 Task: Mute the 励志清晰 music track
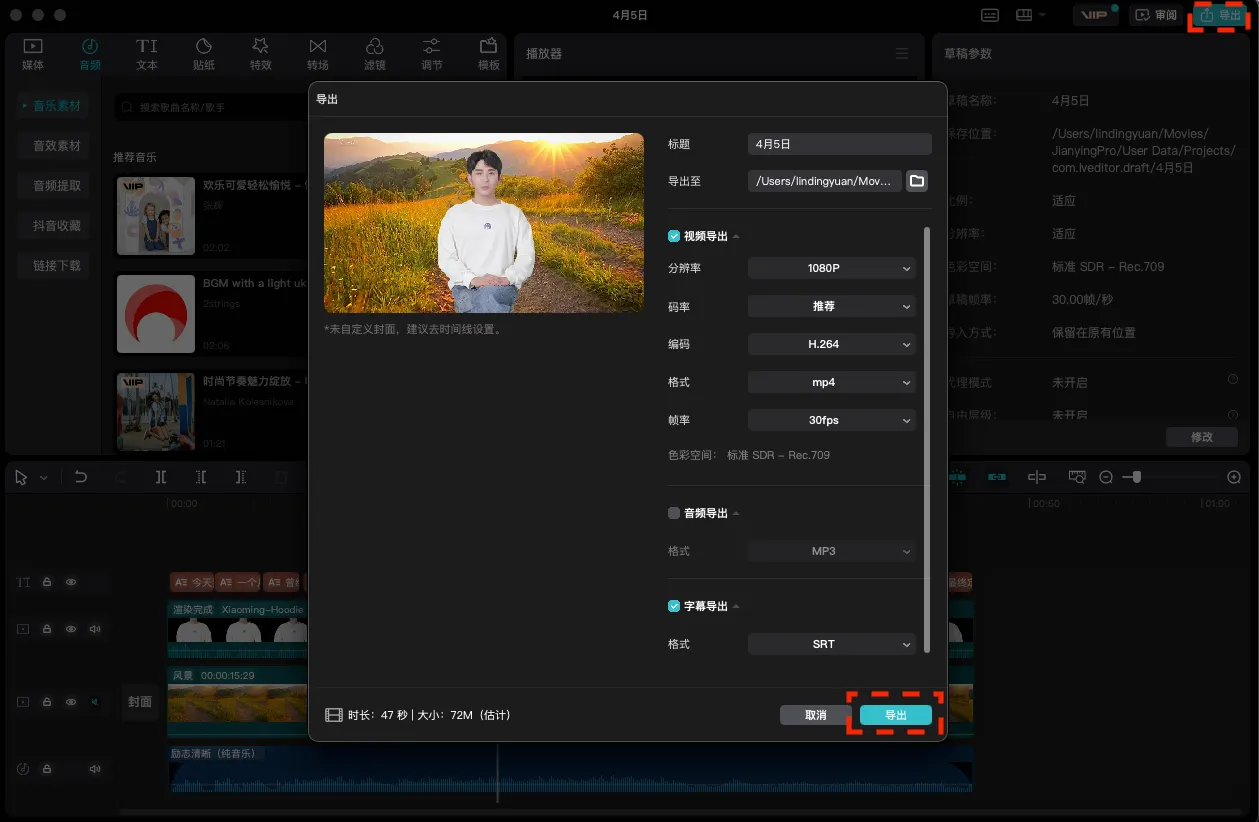tap(95, 769)
